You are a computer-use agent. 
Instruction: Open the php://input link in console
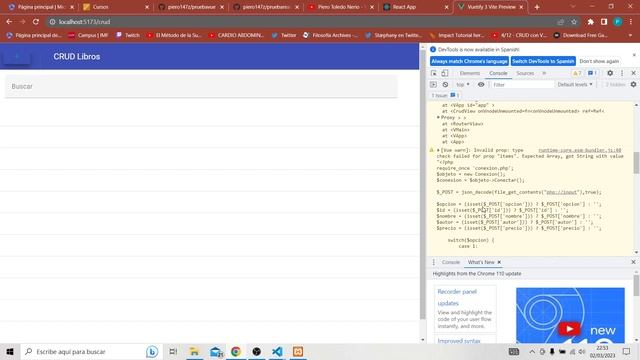[562, 192]
